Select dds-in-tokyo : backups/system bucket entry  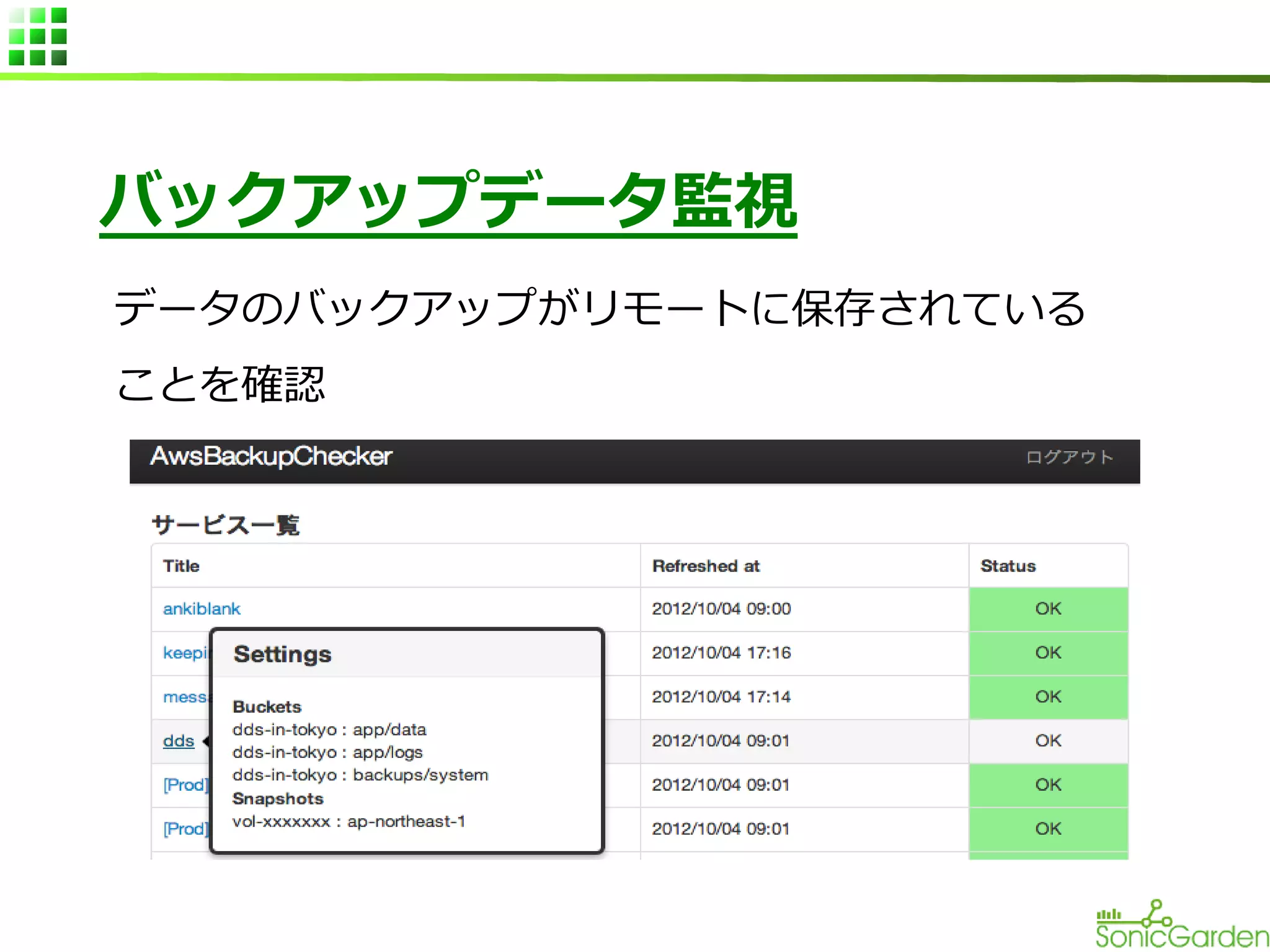click(x=360, y=775)
